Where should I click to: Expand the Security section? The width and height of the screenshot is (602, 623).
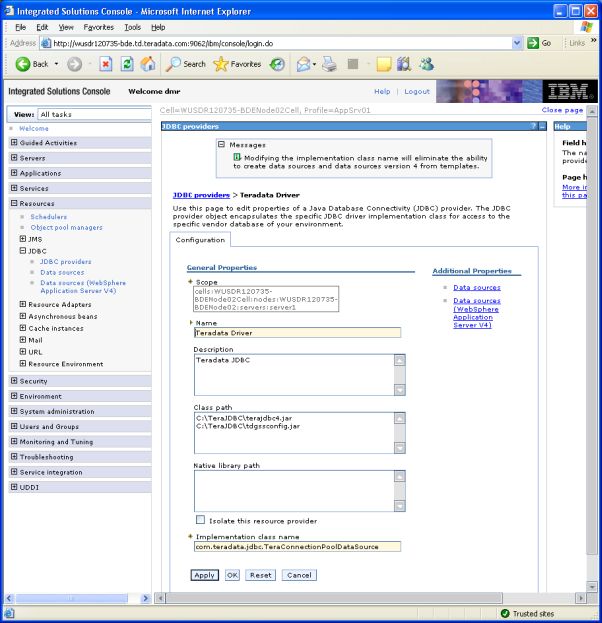coord(14,381)
